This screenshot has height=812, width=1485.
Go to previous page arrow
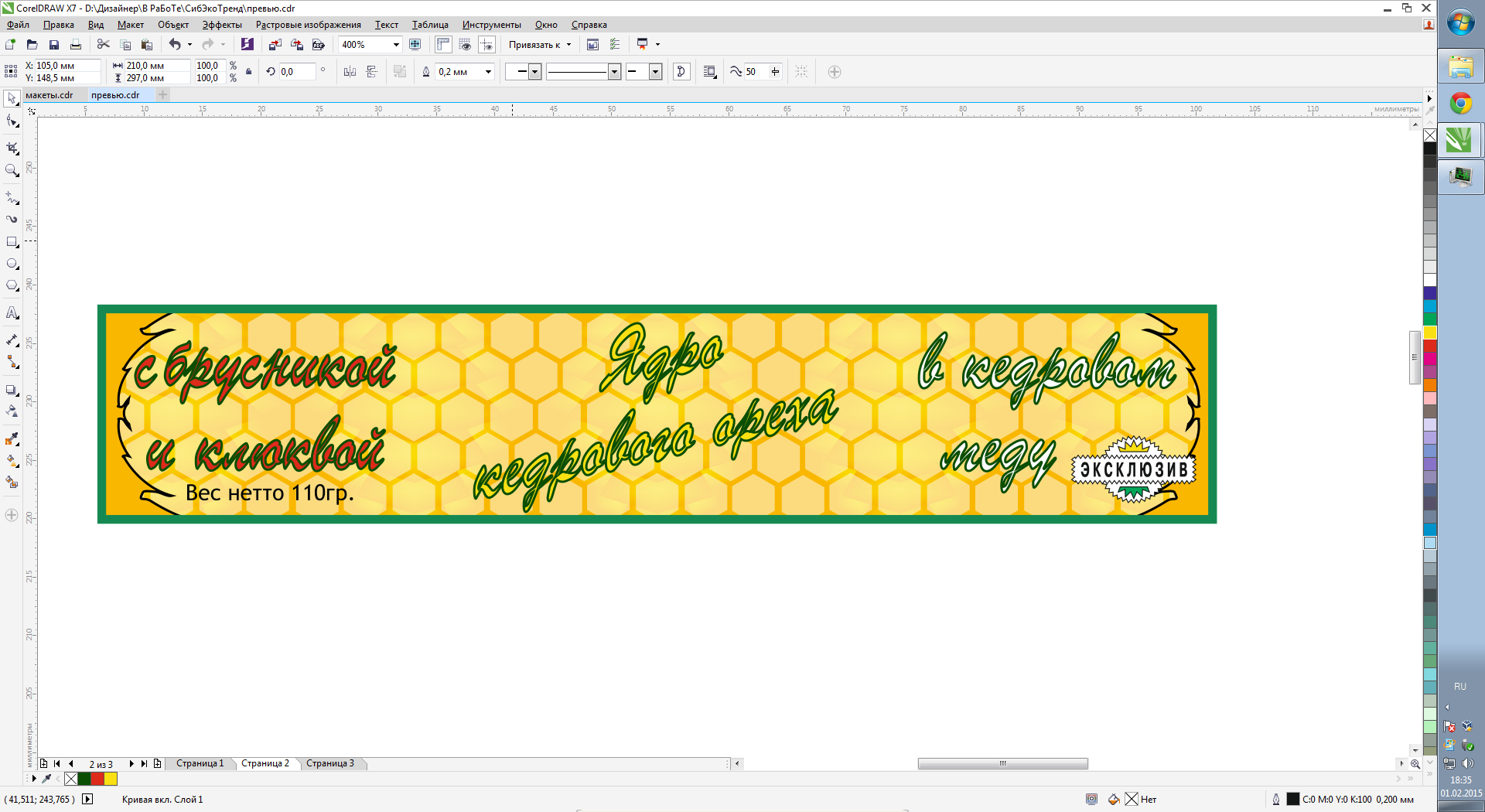[71, 764]
